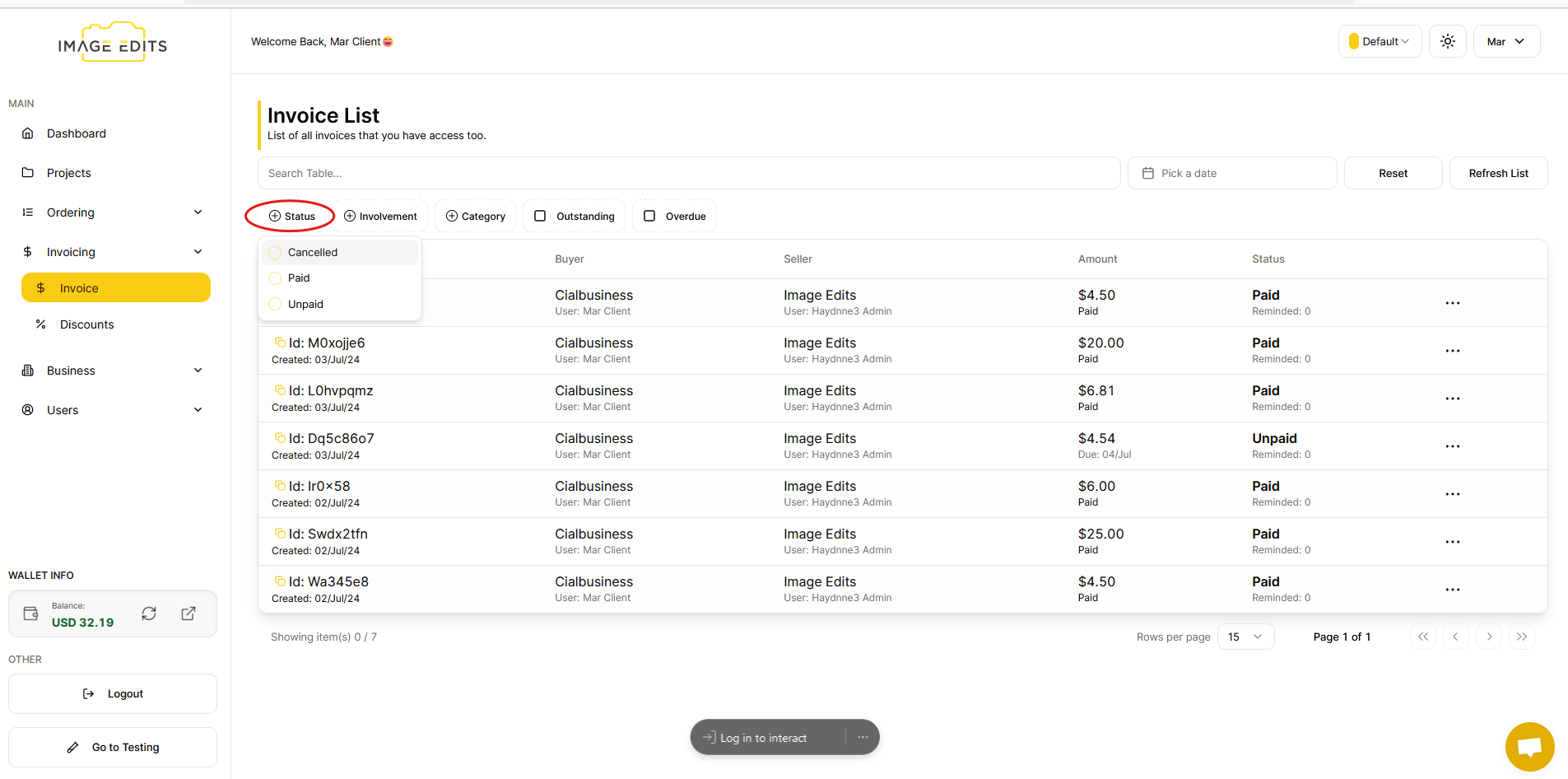
Task: Jump to last page double-arrow
Action: point(1522,637)
